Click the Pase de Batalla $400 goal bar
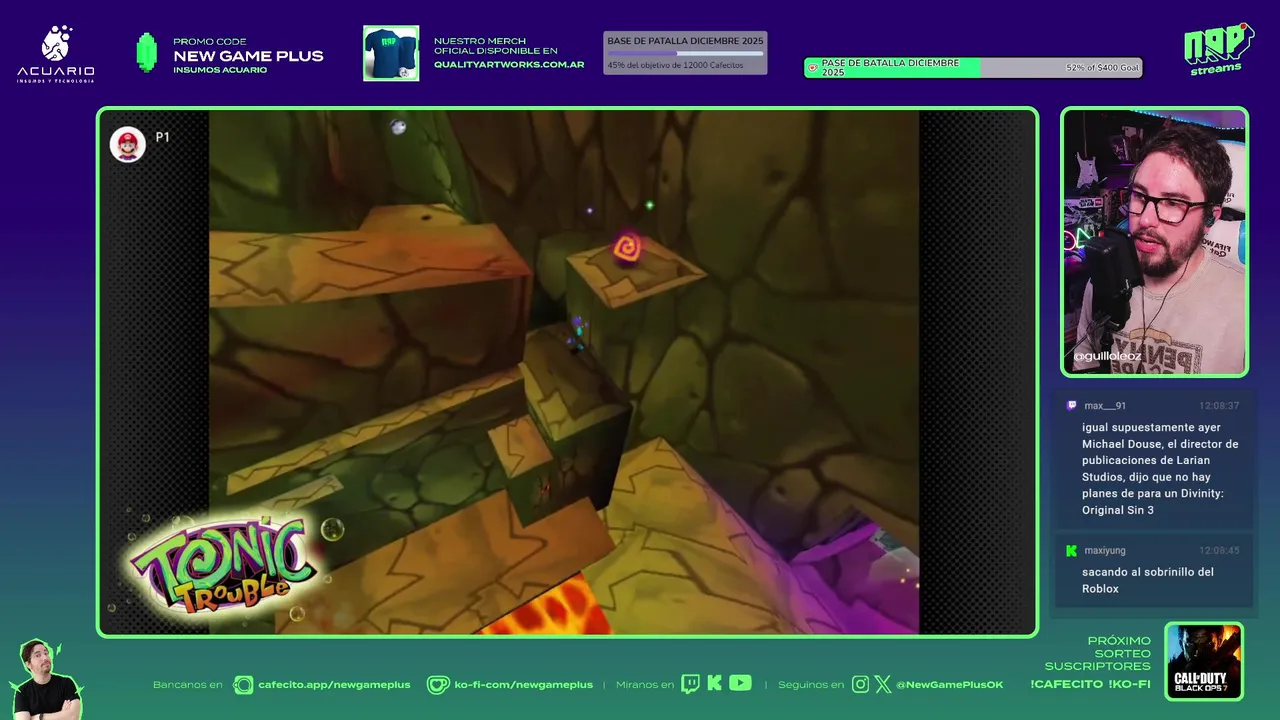This screenshot has width=1280, height=720. click(x=973, y=68)
